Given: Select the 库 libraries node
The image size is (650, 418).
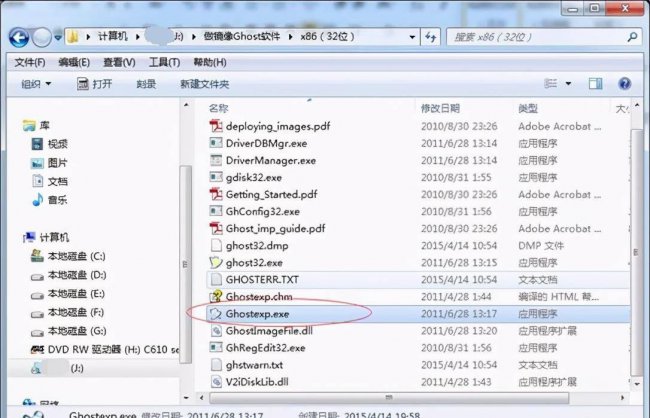Looking at the screenshot, I should tap(36, 125).
